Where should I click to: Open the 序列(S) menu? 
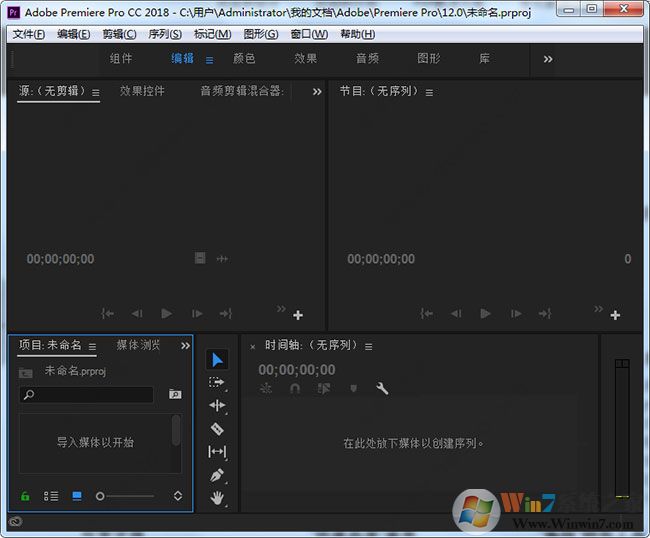[165, 34]
